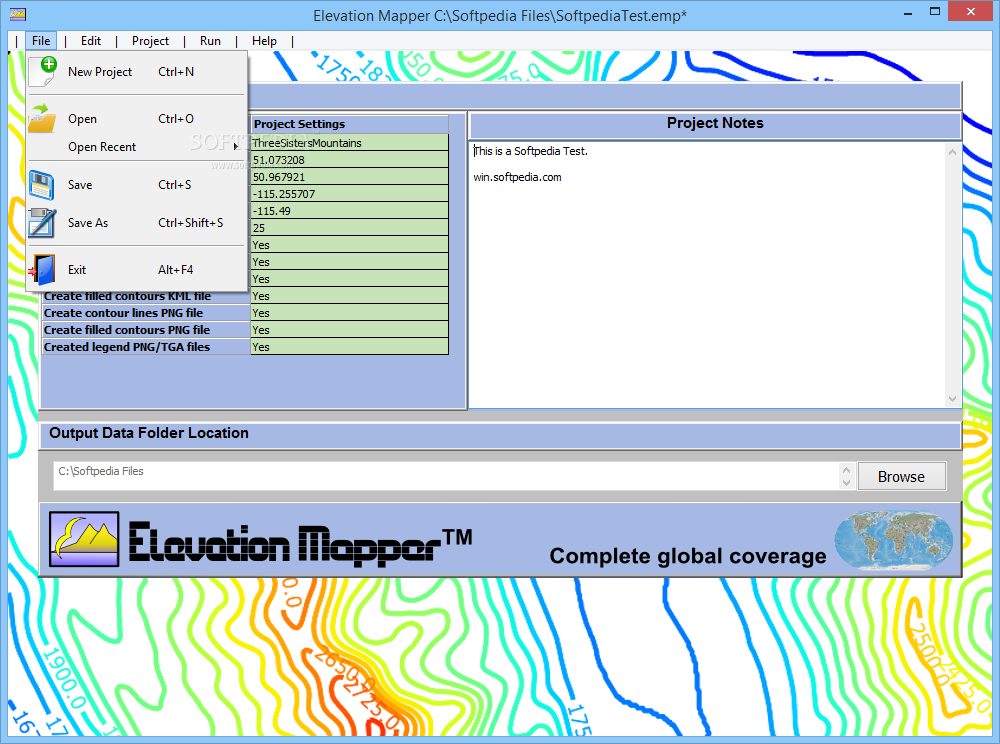Click Project Notes scrollbar down arrow
The height and width of the screenshot is (744, 1000).
tap(952, 399)
